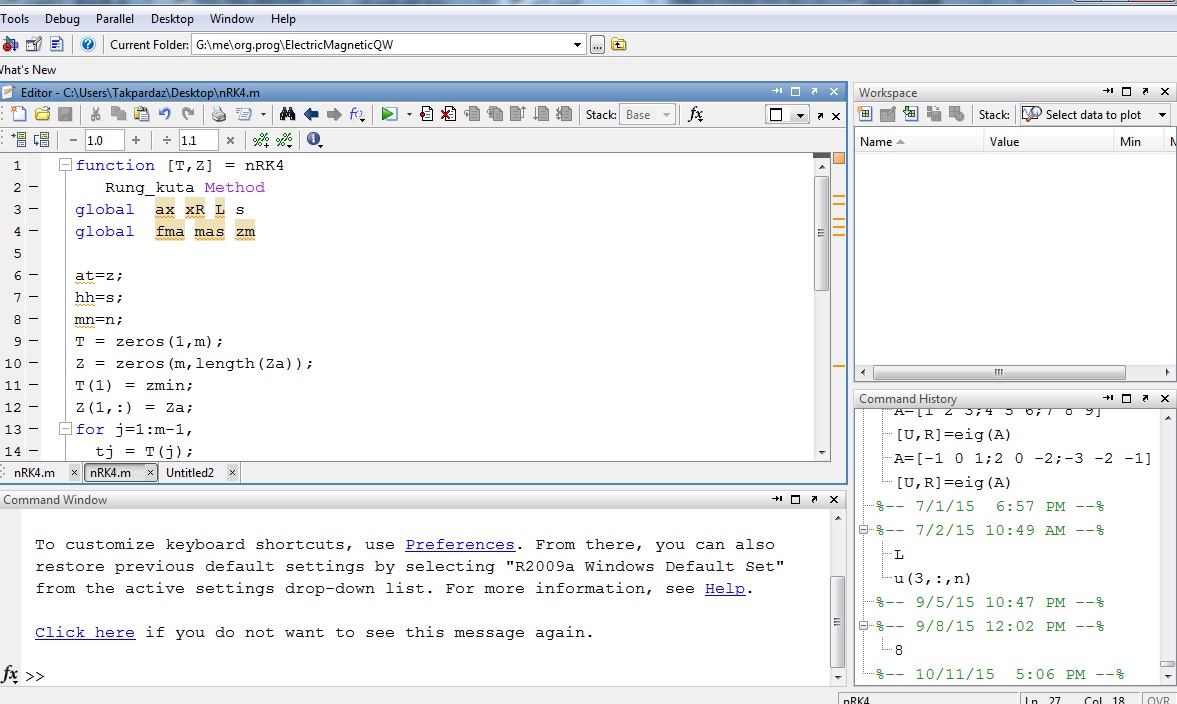The height and width of the screenshot is (704, 1177).
Task: Click the Help question mark icon
Action: point(88,44)
